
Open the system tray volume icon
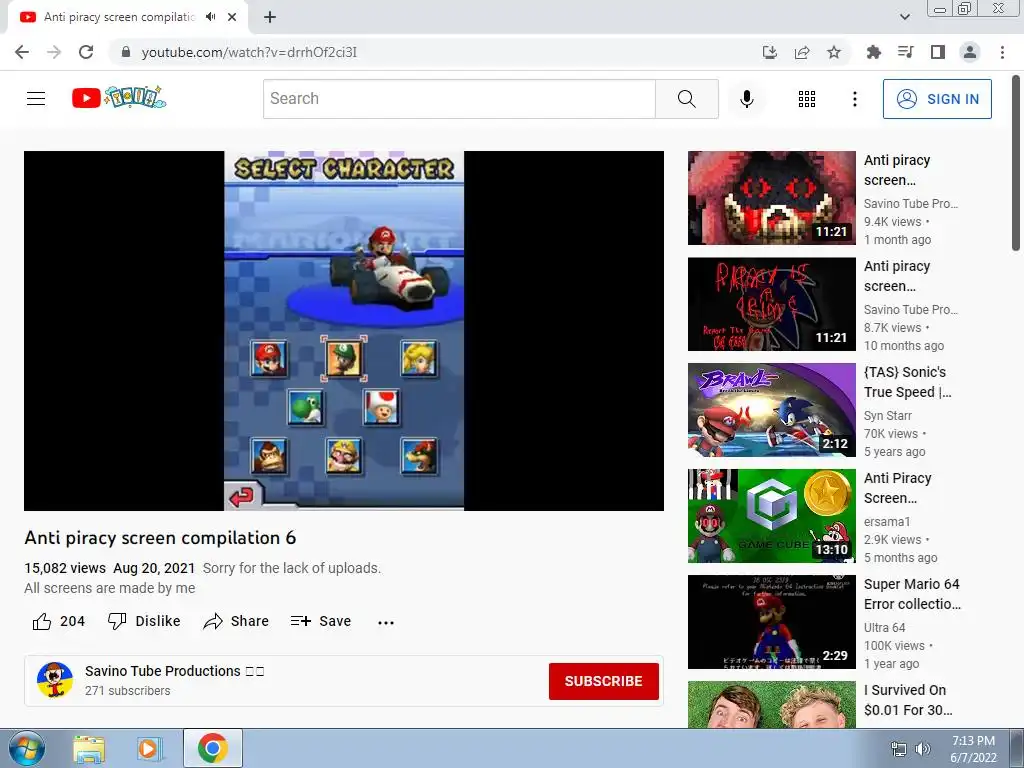[922, 749]
